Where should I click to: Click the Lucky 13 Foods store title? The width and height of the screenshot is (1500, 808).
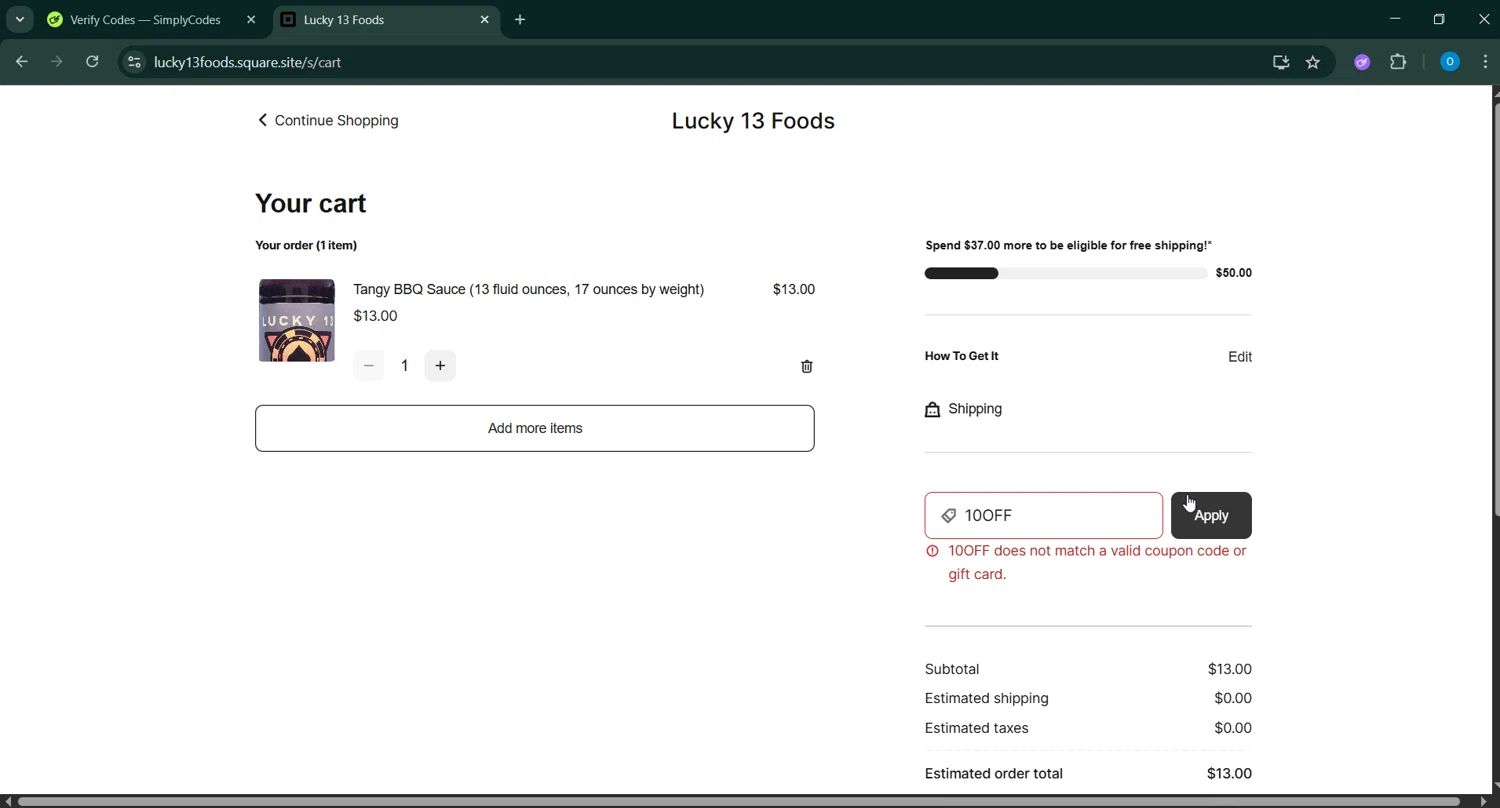pyautogui.click(x=753, y=121)
